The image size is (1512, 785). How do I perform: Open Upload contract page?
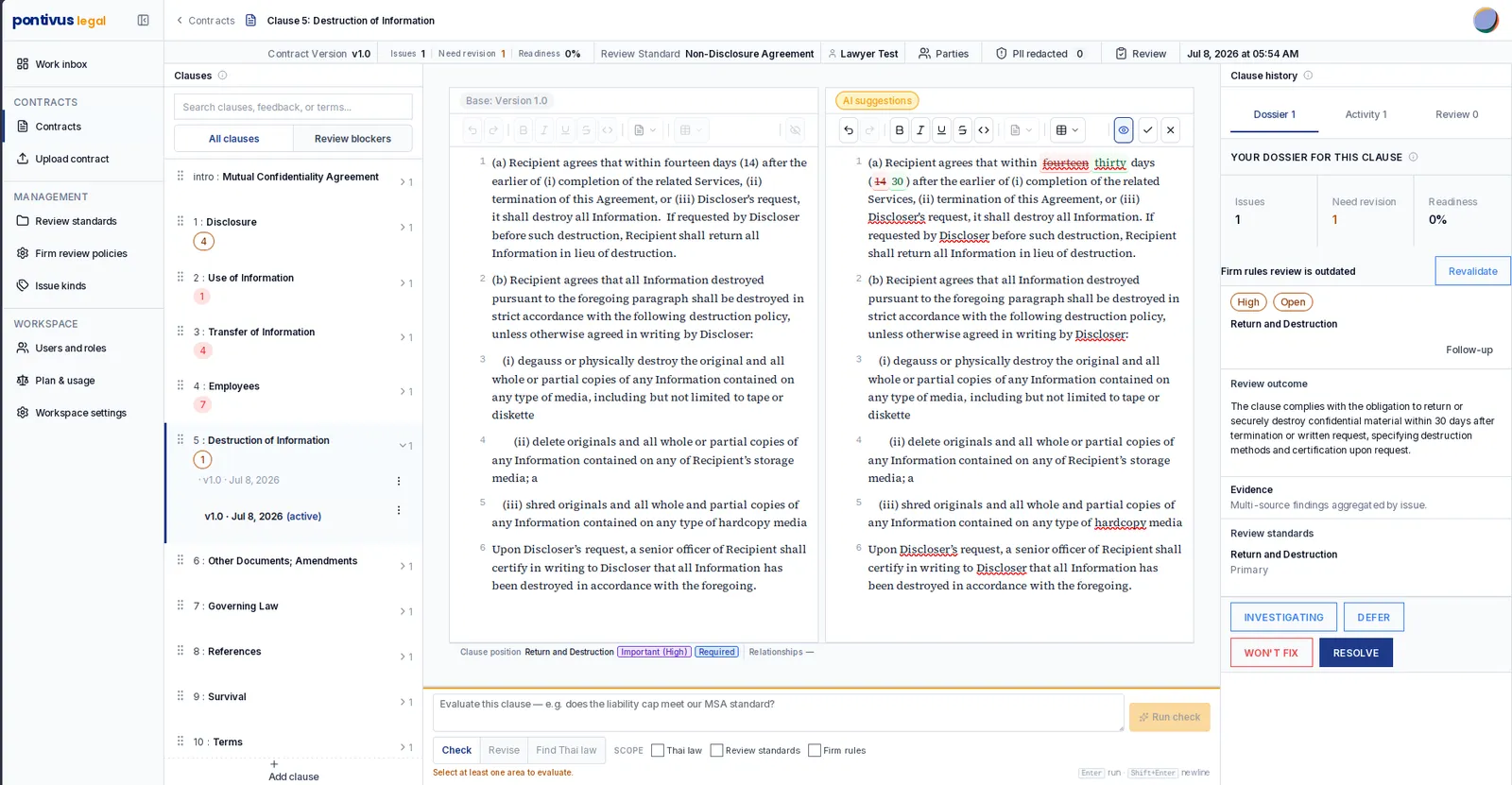72,159
